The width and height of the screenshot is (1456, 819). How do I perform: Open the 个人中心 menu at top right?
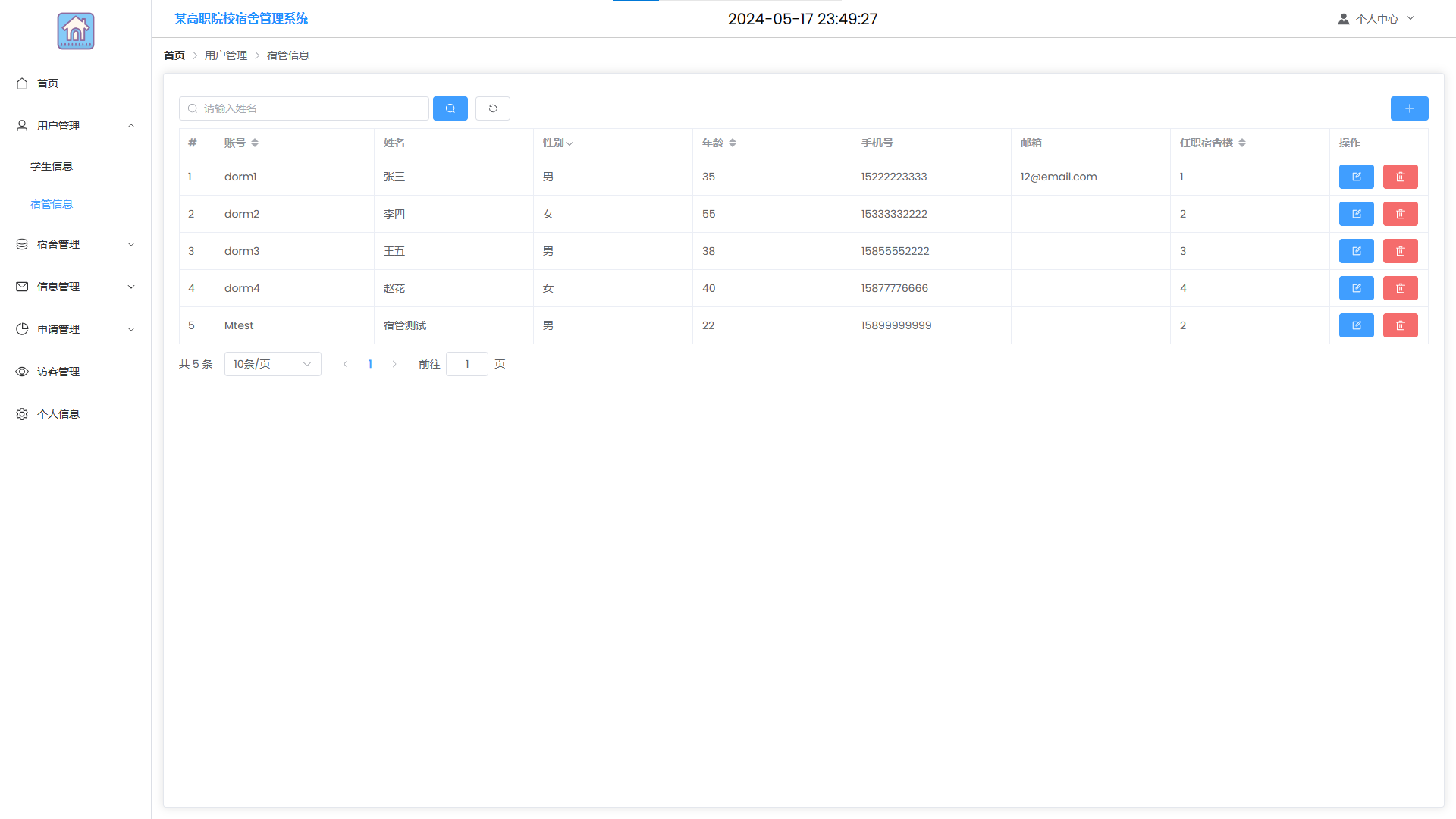pos(1376,18)
